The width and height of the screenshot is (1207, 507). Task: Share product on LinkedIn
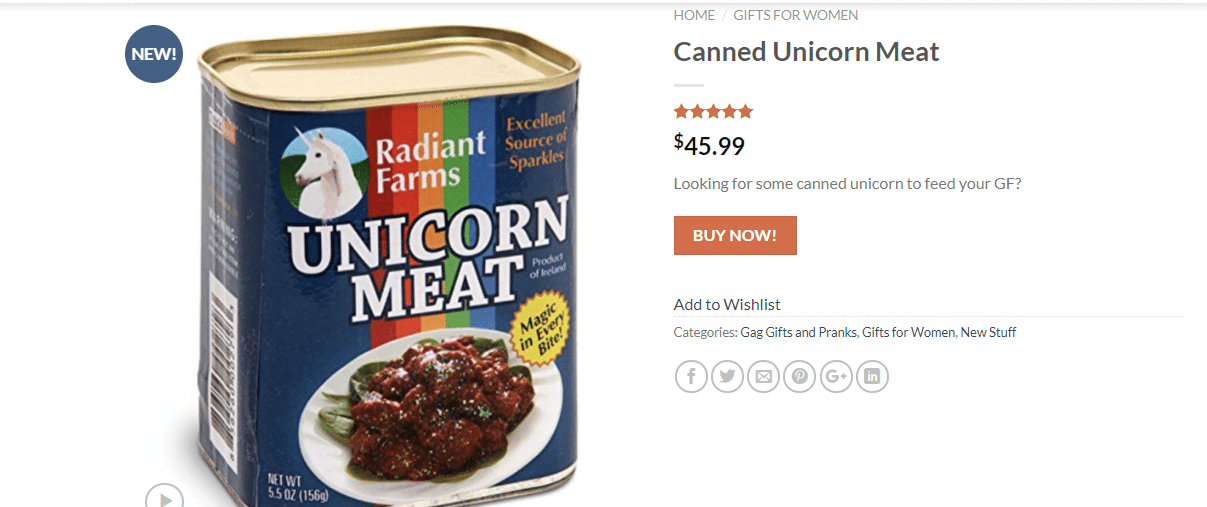click(x=872, y=376)
